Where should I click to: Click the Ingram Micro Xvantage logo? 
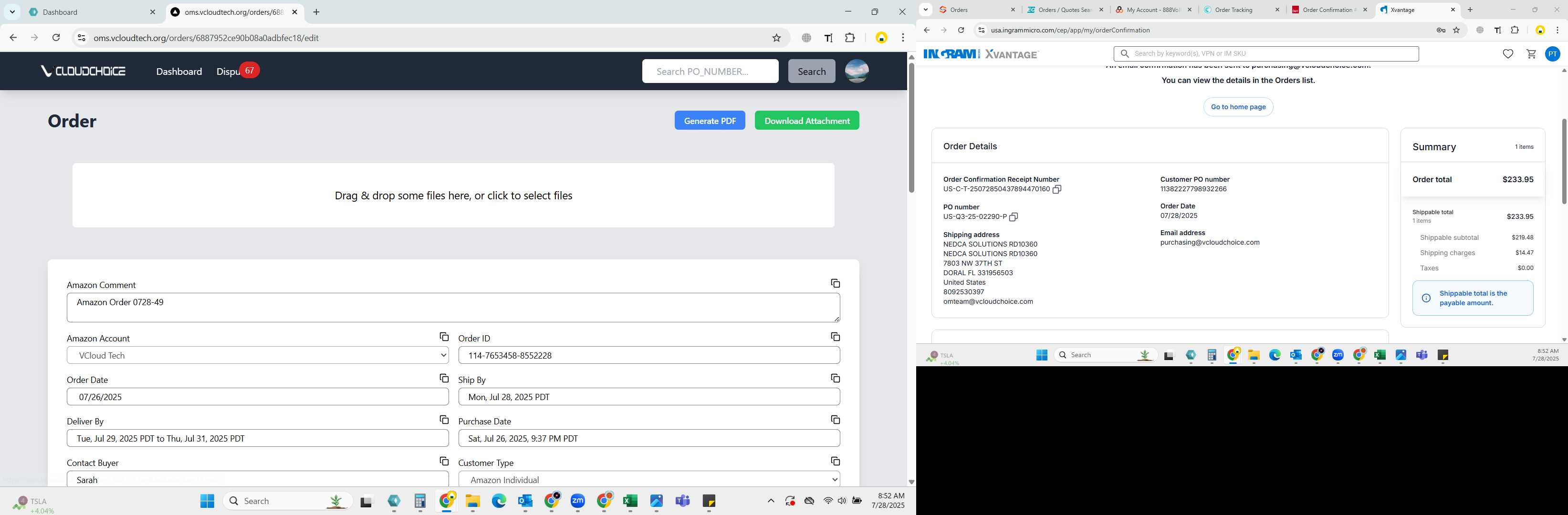coord(980,54)
